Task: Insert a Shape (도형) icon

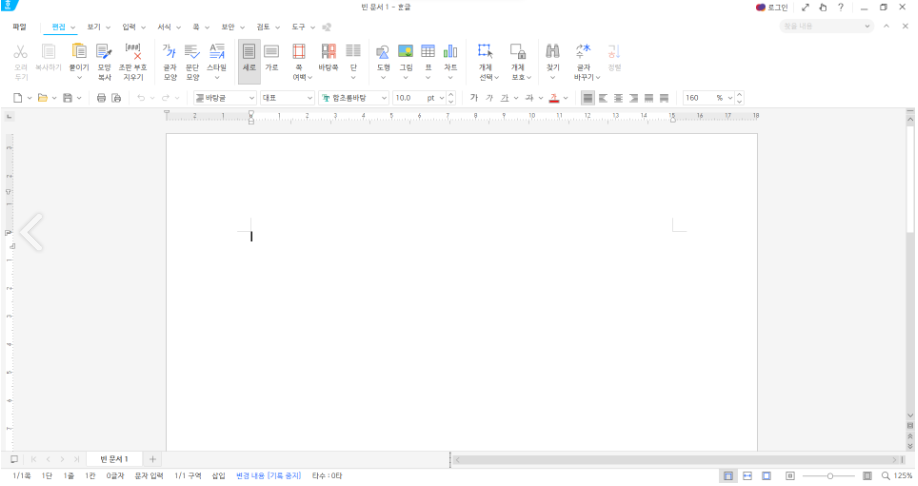Action: [x=383, y=52]
